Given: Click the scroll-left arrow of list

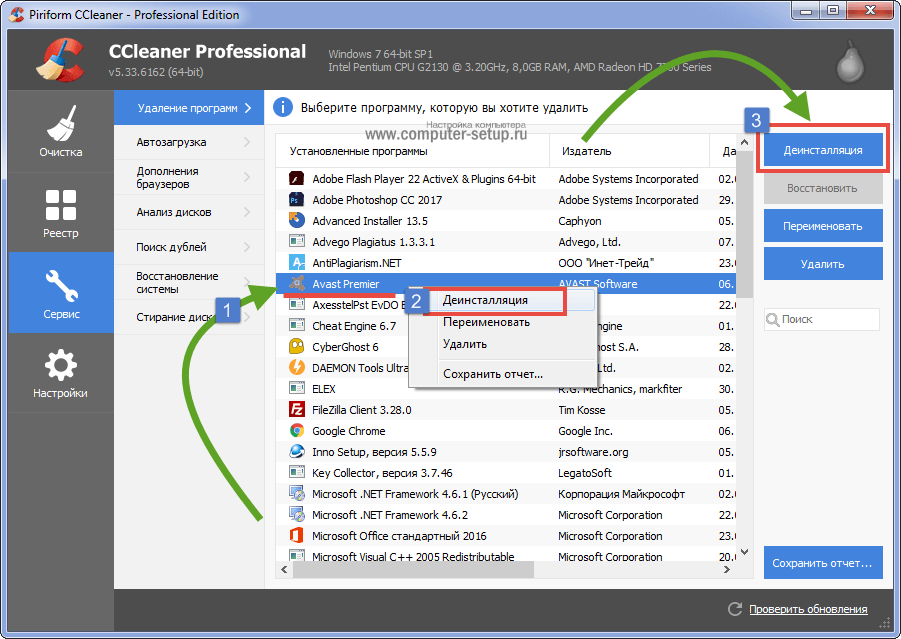Looking at the screenshot, I should pos(284,569).
